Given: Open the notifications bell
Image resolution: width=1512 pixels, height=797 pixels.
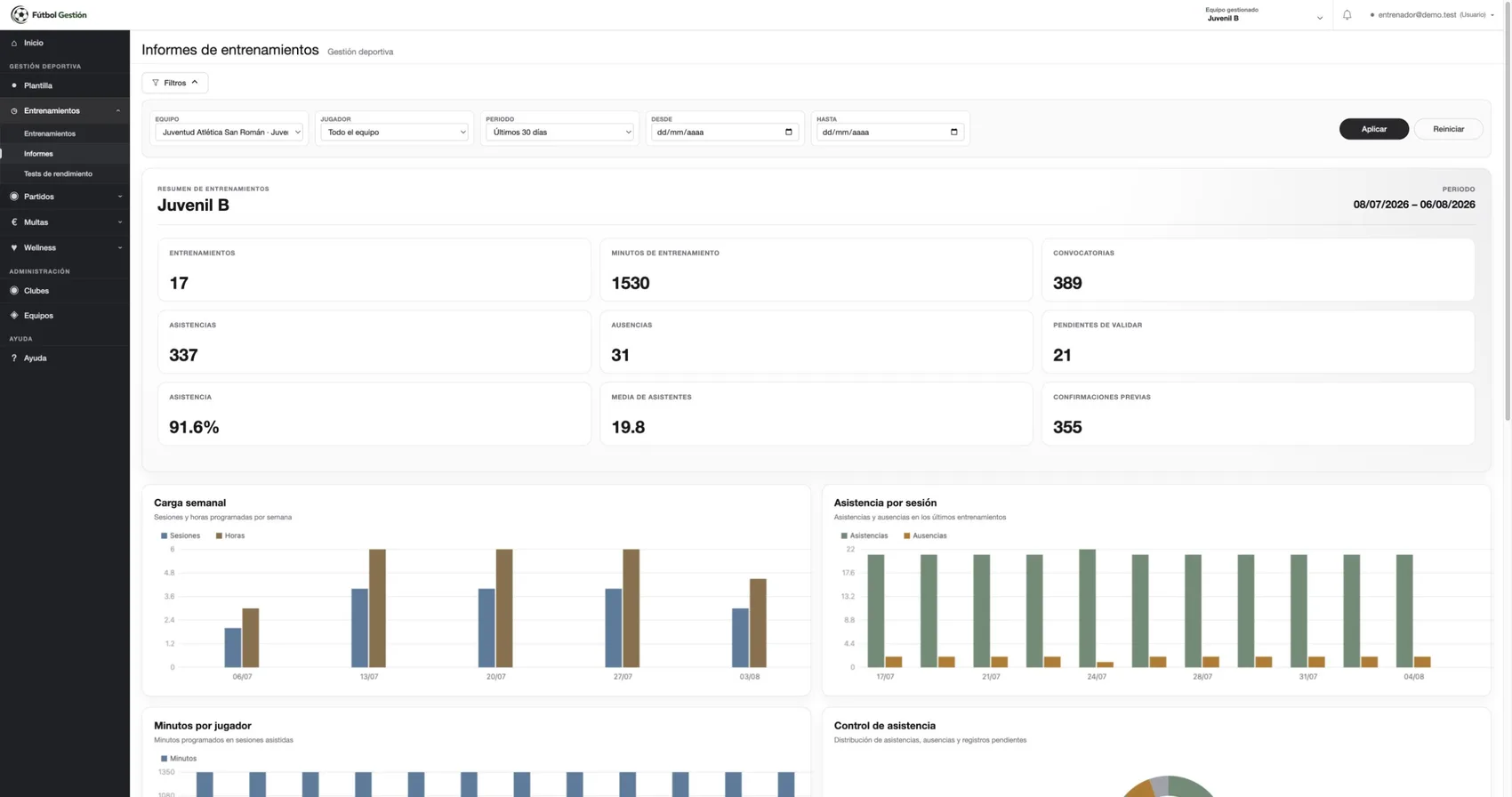Looking at the screenshot, I should (x=1347, y=15).
